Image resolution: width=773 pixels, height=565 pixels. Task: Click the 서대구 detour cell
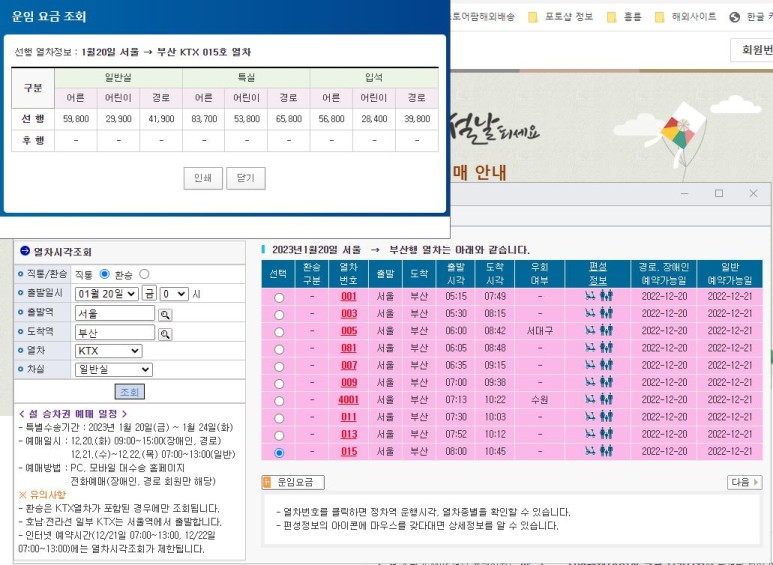pos(540,331)
